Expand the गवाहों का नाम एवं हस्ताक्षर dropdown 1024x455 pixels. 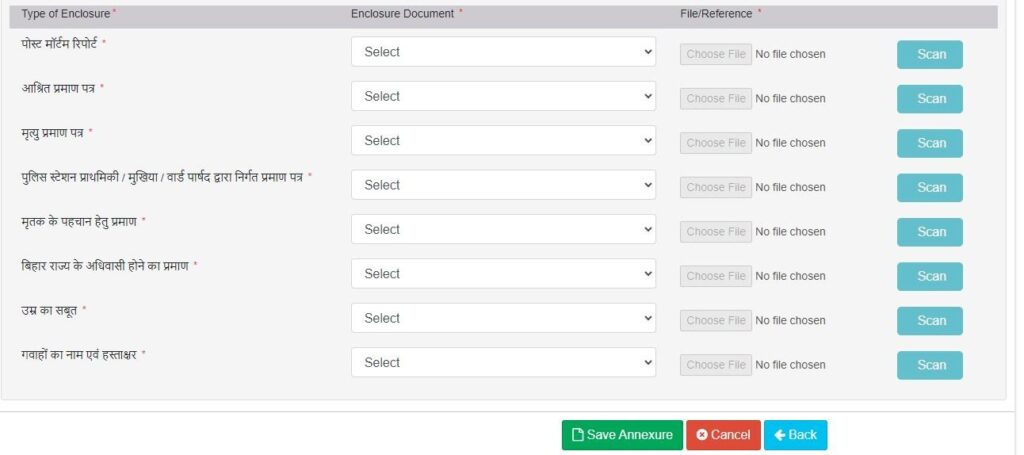(503, 362)
